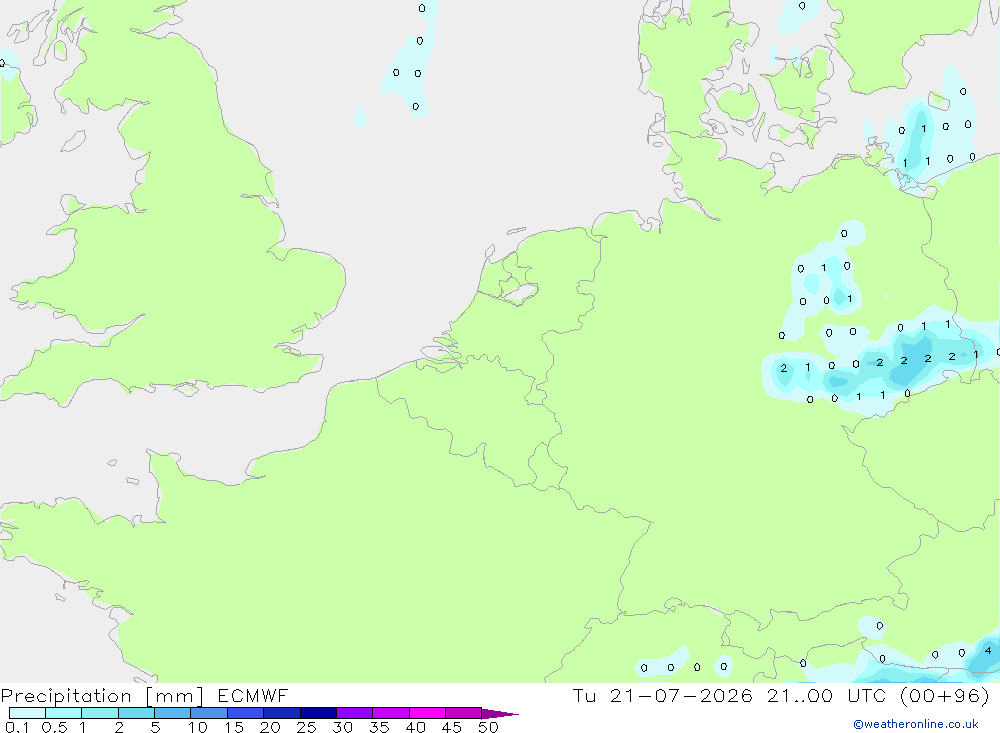Image resolution: width=1000 pixels, height=733 pixels.
Task: Click the '50' legend scale label
Action: tap(488, 727)
